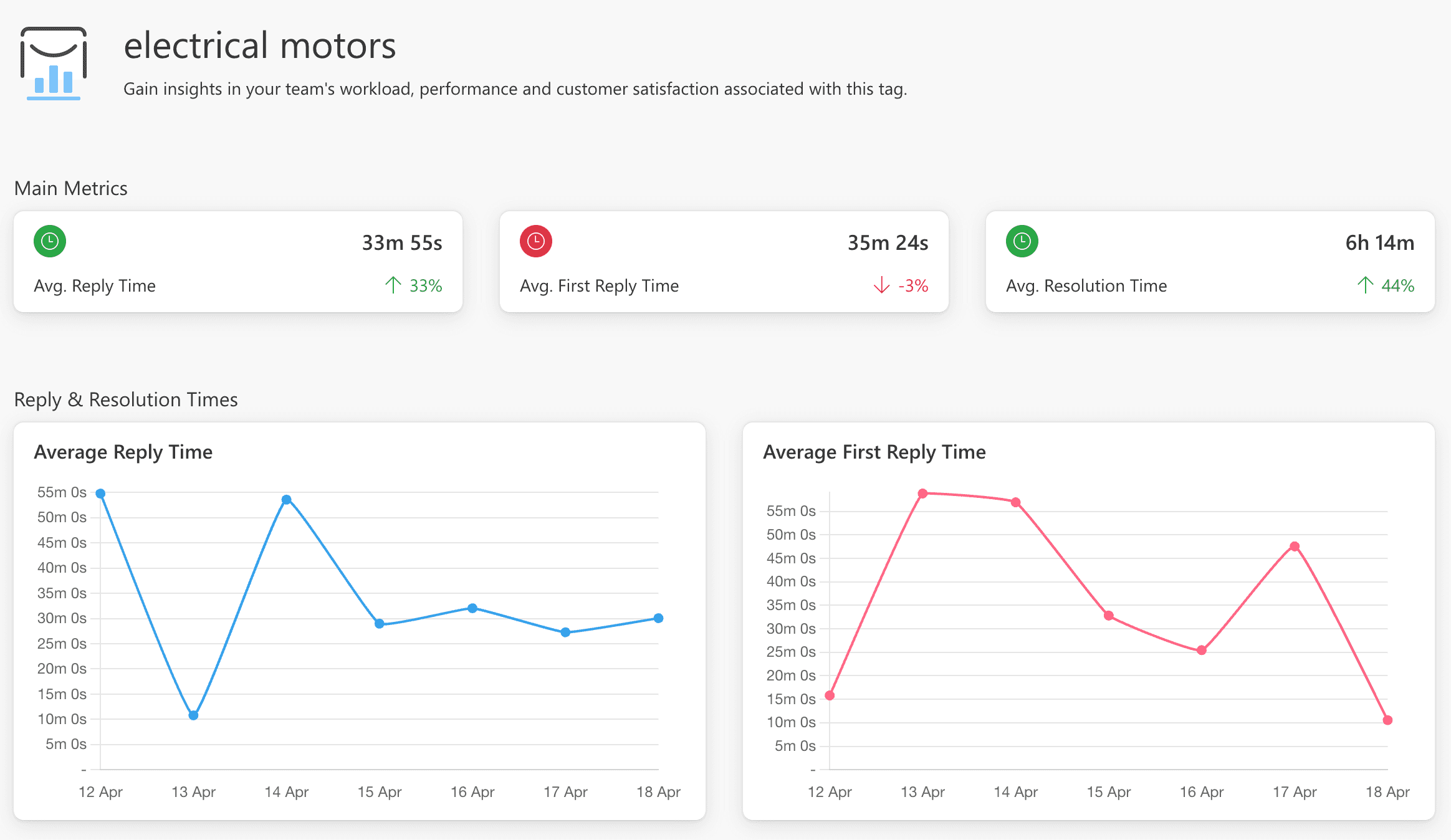This screenshot has height=840, width=1451.
Task: Click the electrical motors page heading
Action: [260, 46]
